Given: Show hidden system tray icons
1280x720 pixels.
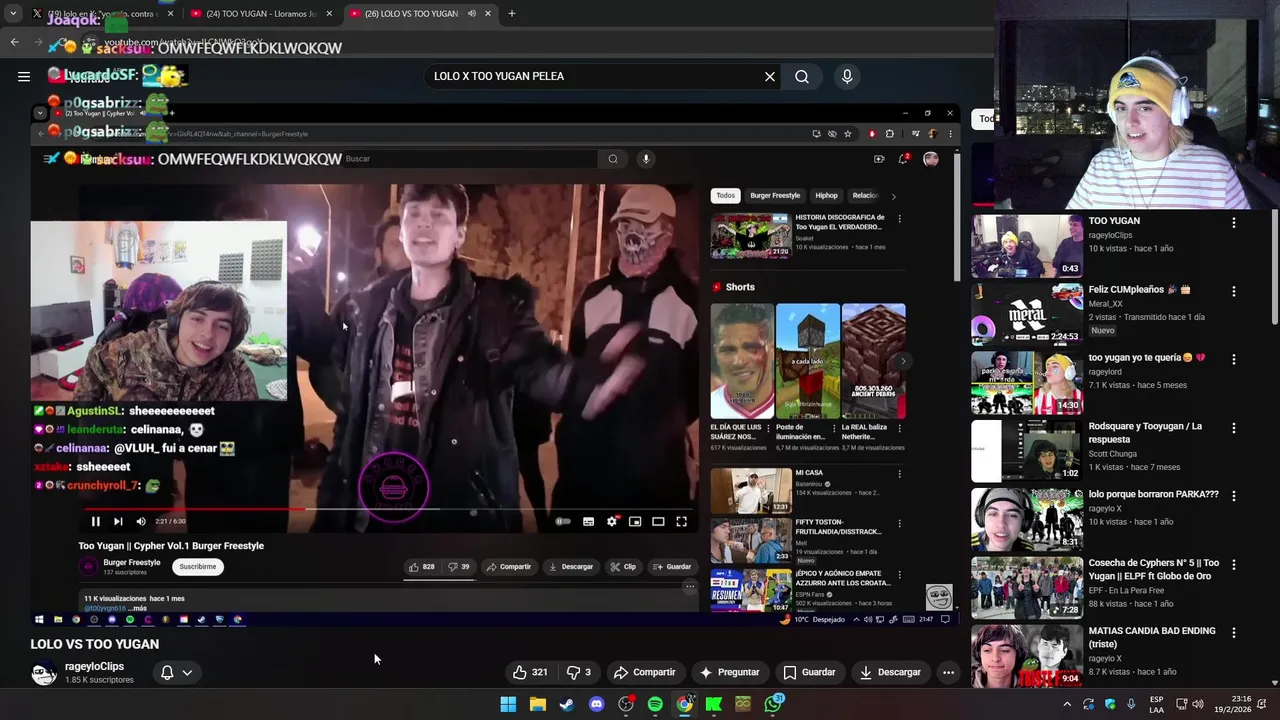Looking at the screenshot, I should [1067, 704].
